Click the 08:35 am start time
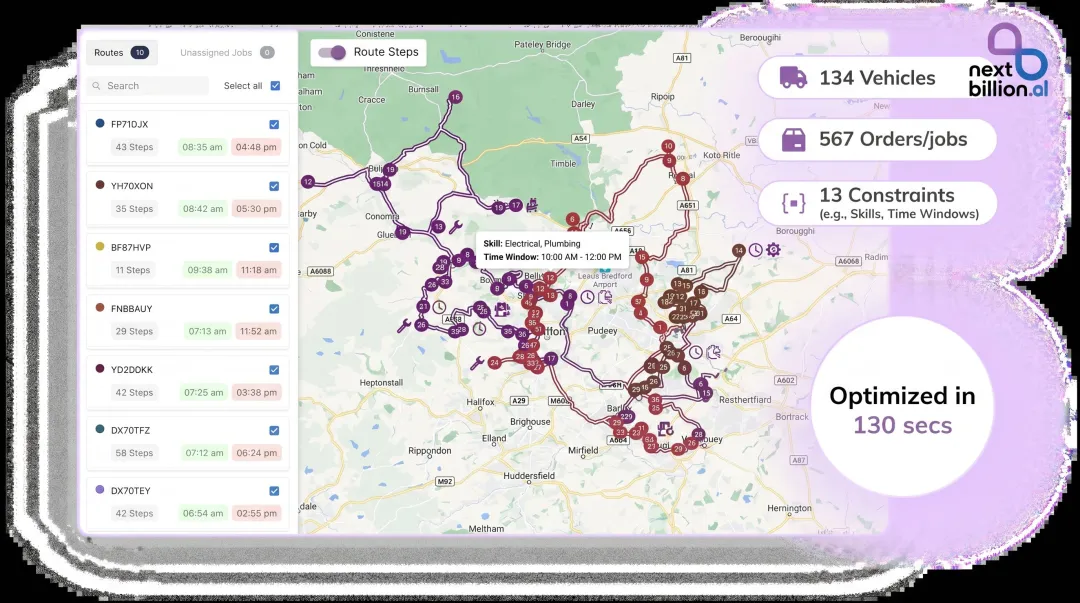Viewport: 1080px width, 603px height. coord(202,147)
